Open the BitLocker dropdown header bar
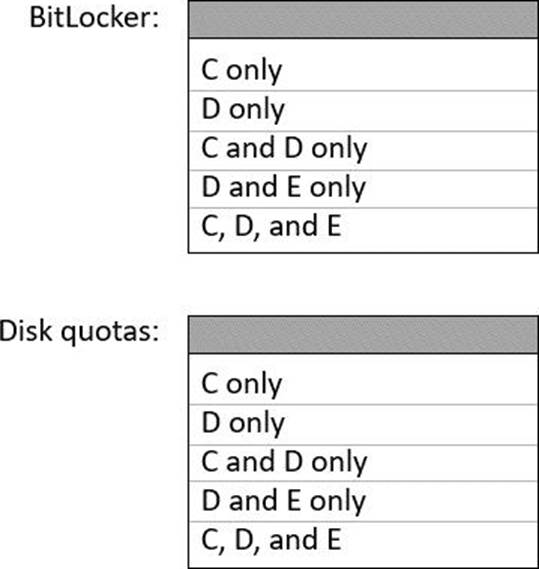539x569 pixels. click(x=363, y=20)
